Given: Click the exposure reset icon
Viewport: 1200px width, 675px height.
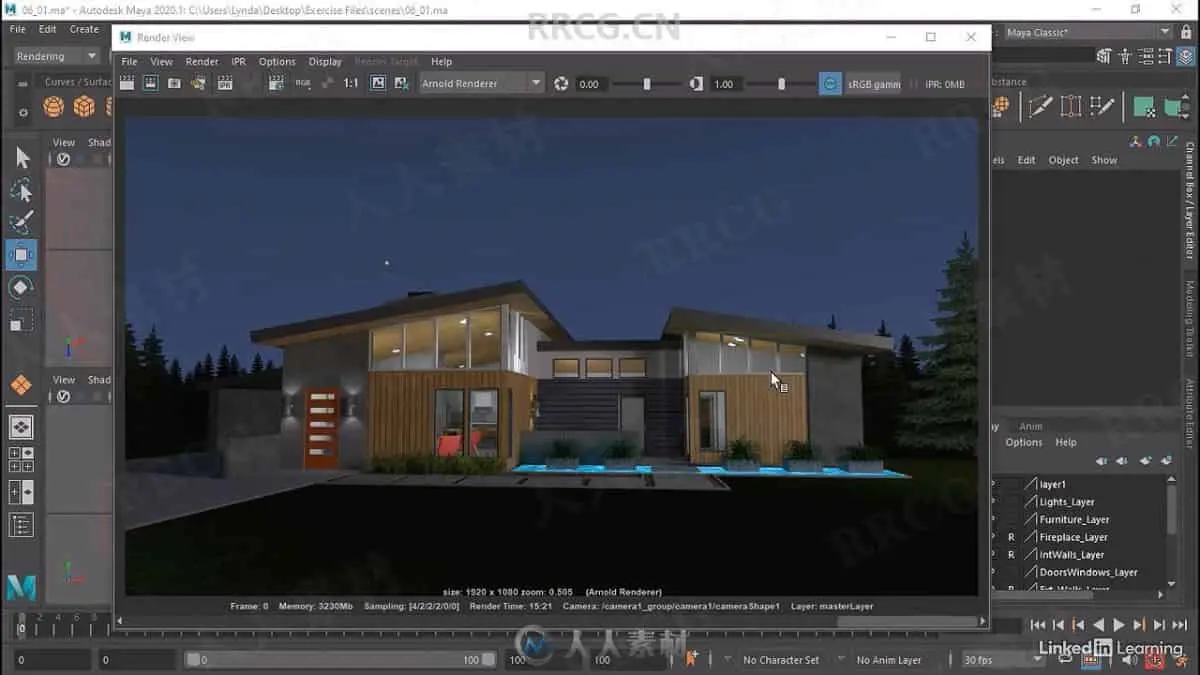Looking at the screenshot, I should coord(561,84).
